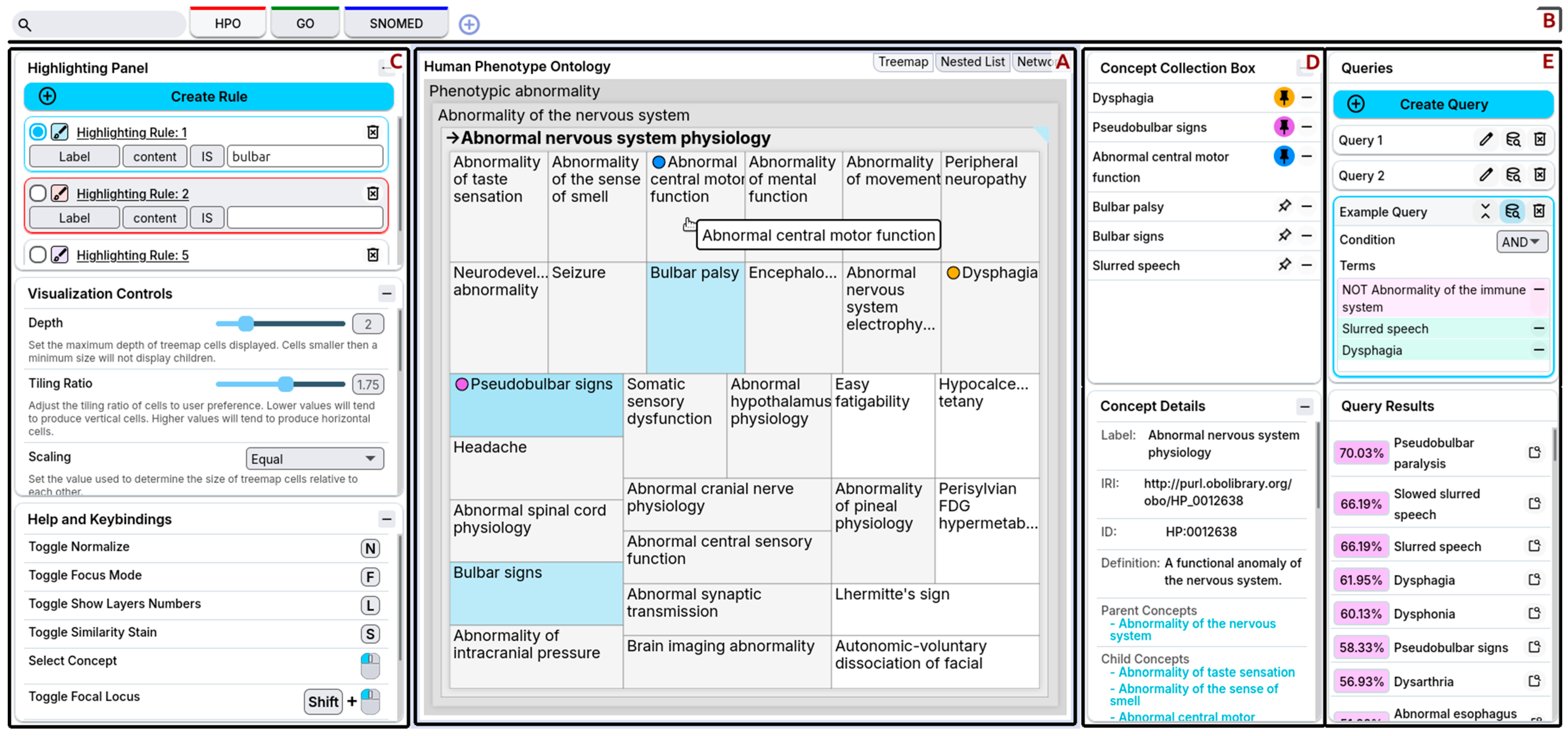The height and width of the screenshot is (736, 1568).
Task: Edit Query 1 with pencil icon
Action: coord(1485,140)
